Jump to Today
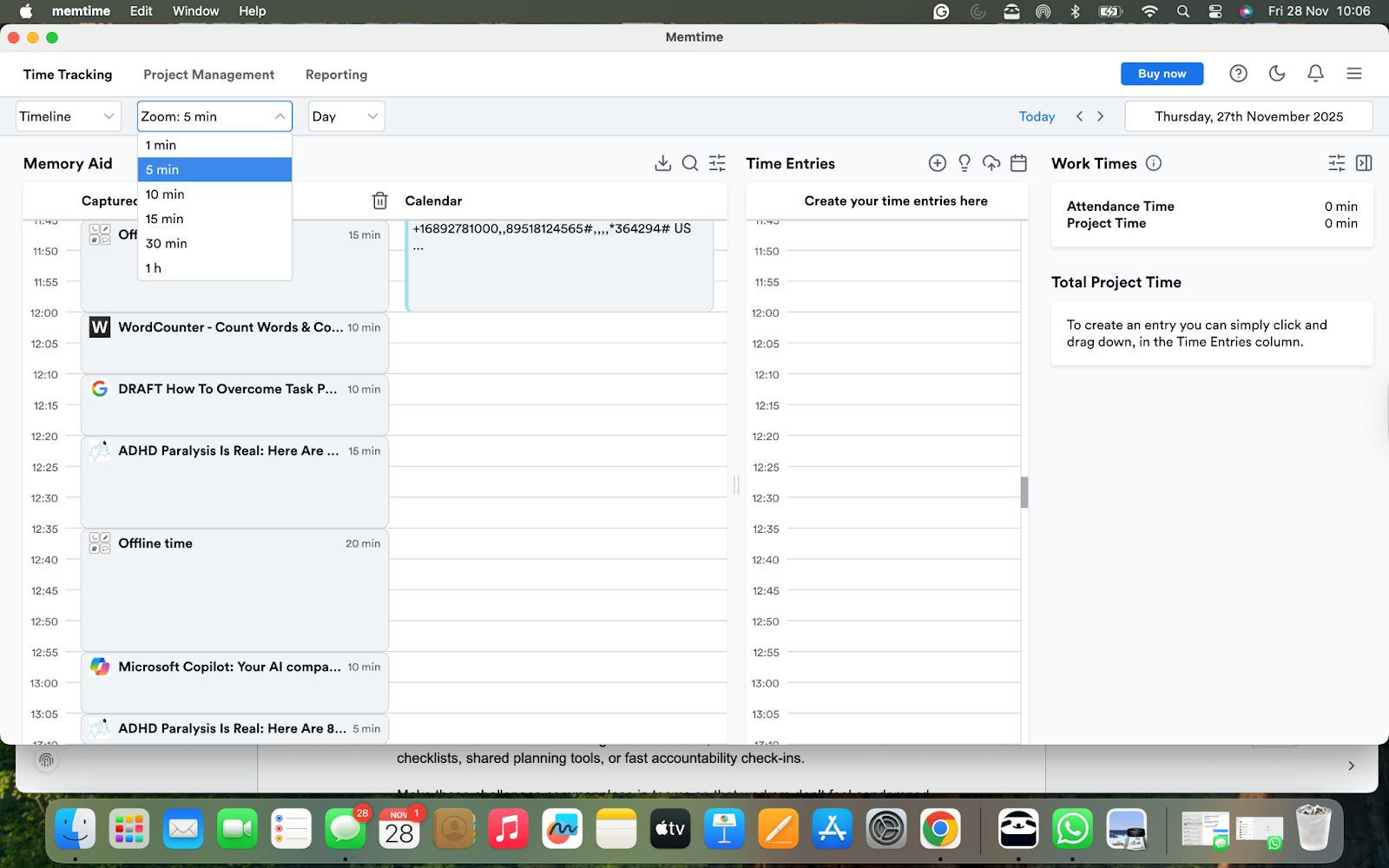This screenshot has height=868, width=1389. tap(1036, 115)
